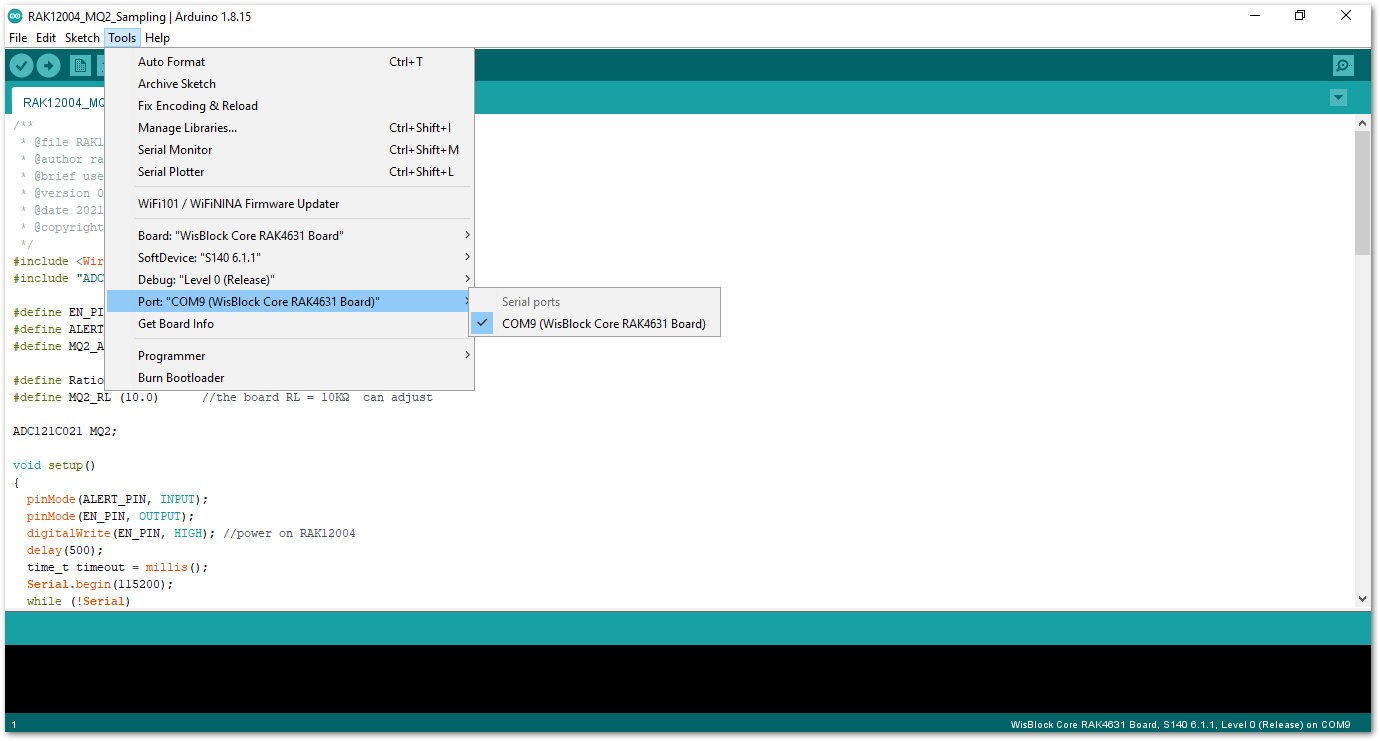Expand the Port COM9 submenu
This screenshot has height=741, width=1380.
[x=289, y=302]
